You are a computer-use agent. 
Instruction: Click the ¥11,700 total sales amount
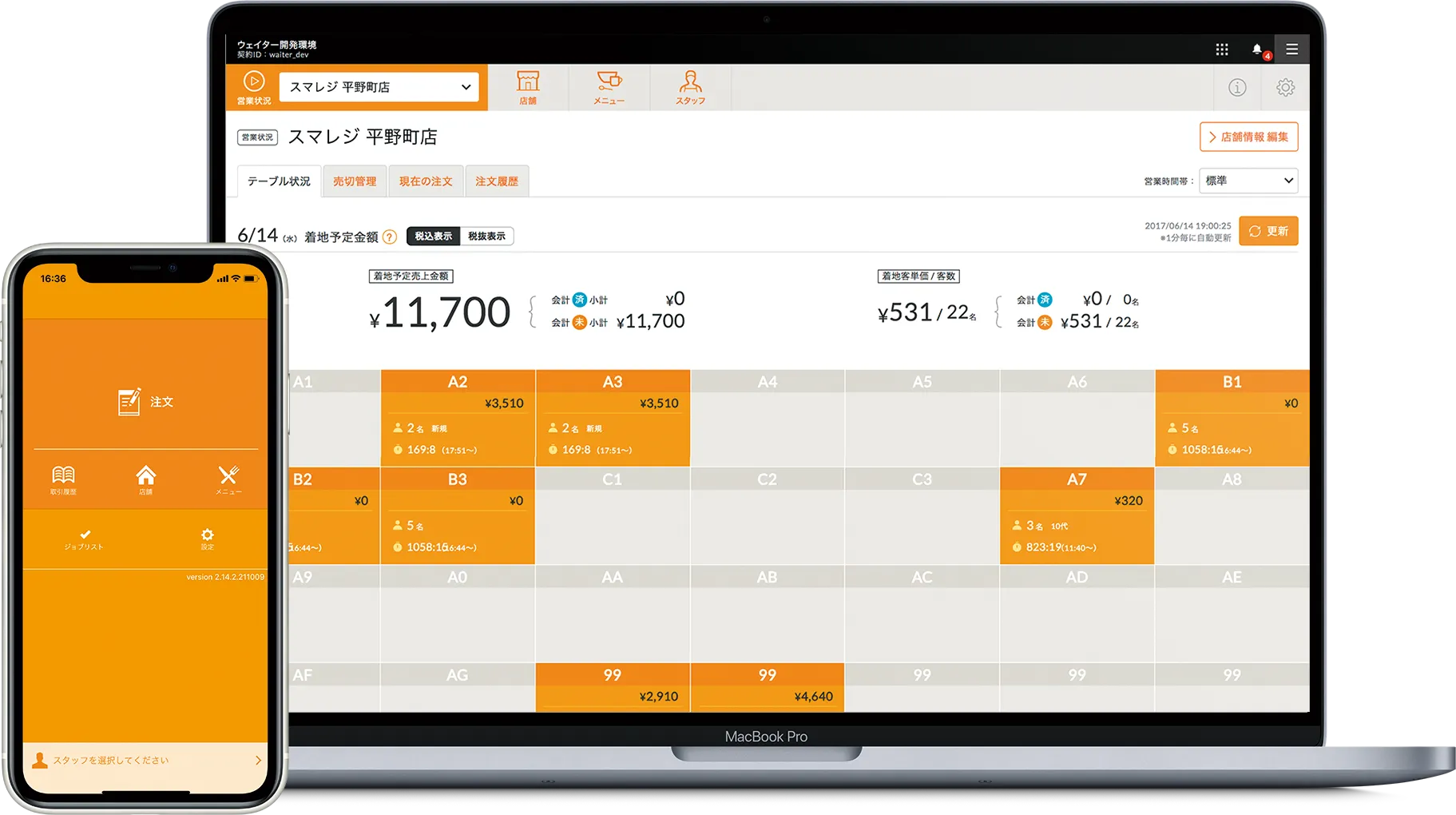coord(439,312)
